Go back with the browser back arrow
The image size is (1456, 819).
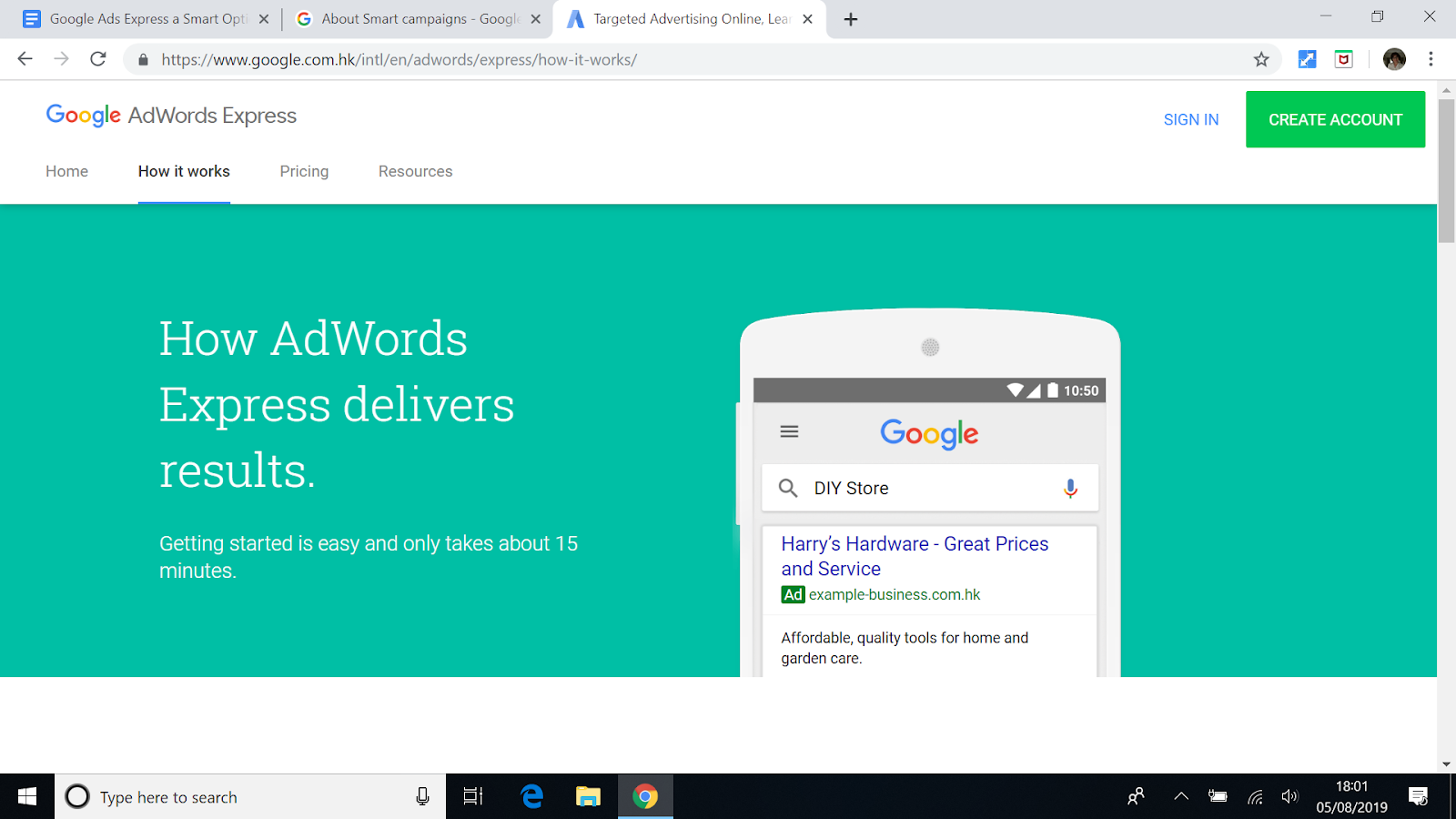tap(25, 59)
